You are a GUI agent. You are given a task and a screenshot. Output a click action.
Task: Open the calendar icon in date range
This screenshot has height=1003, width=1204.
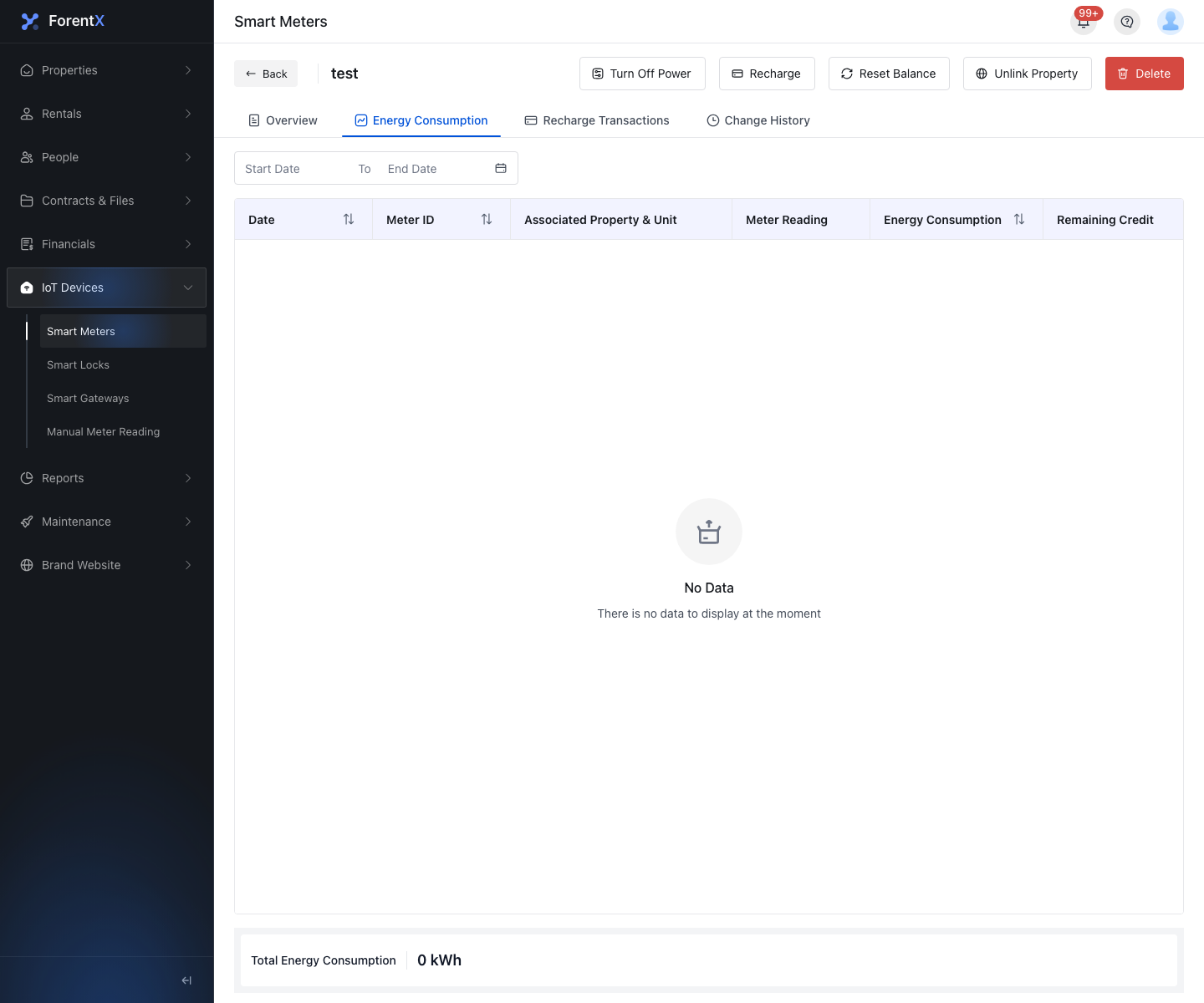pos(501,168)
